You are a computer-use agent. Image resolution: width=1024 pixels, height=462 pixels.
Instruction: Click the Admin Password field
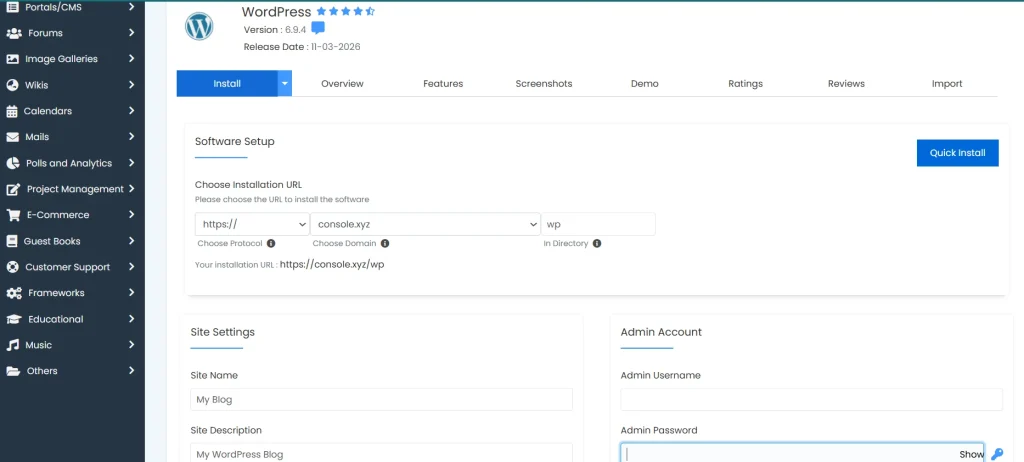point(802,453)
